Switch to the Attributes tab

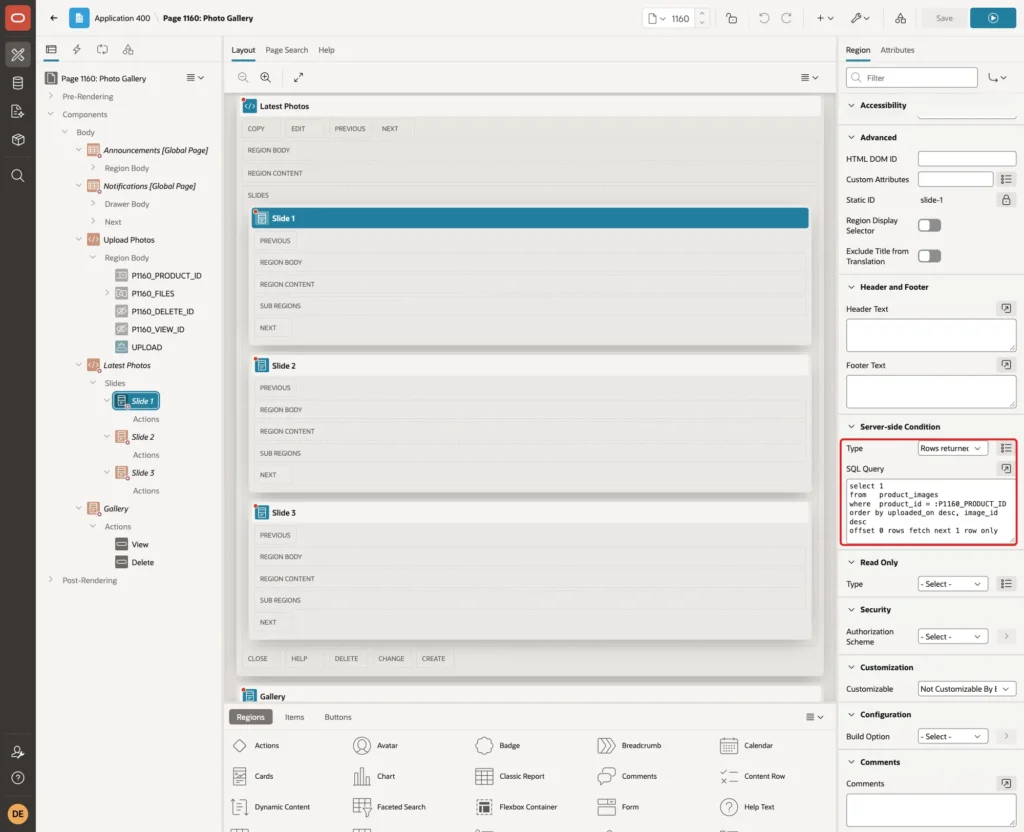[x=897, y=50]
